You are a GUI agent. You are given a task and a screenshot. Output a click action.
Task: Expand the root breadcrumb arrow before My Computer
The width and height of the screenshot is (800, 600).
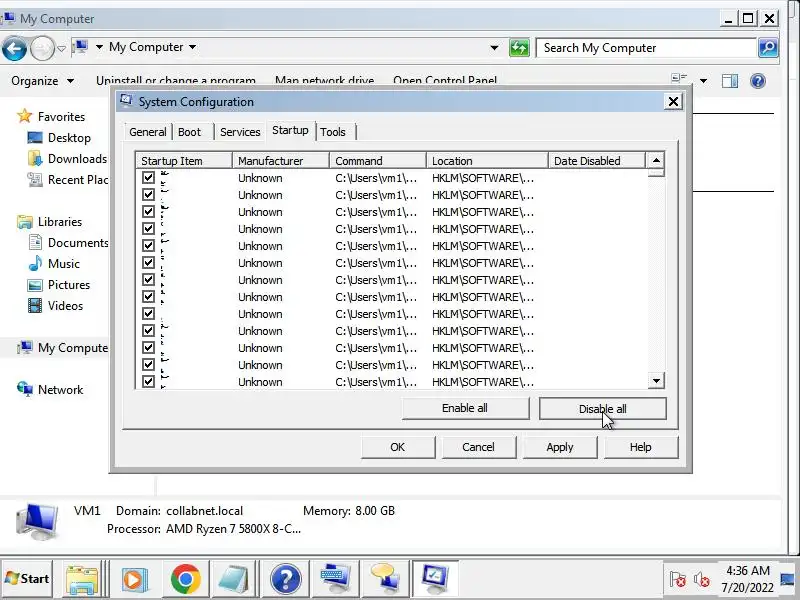point(99,47)
